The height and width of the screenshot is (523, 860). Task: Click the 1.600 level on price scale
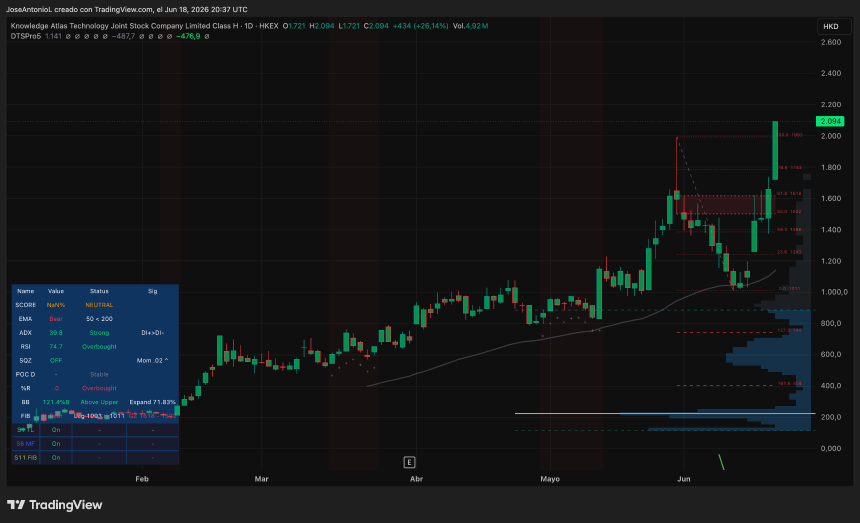[831, 198]
